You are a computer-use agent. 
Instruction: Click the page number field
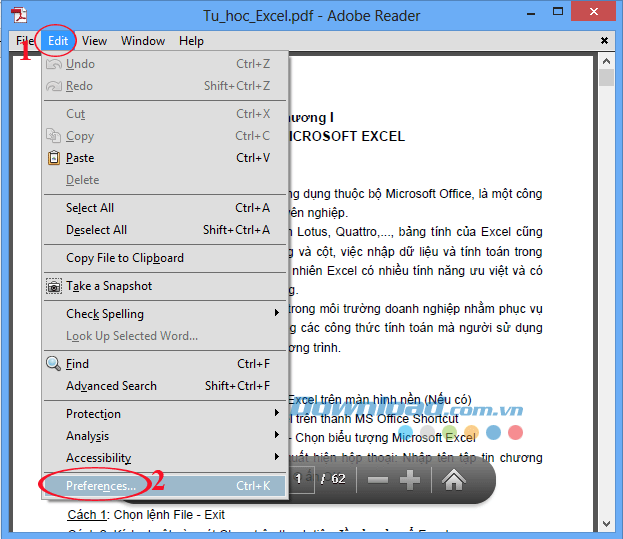[301, 479]
